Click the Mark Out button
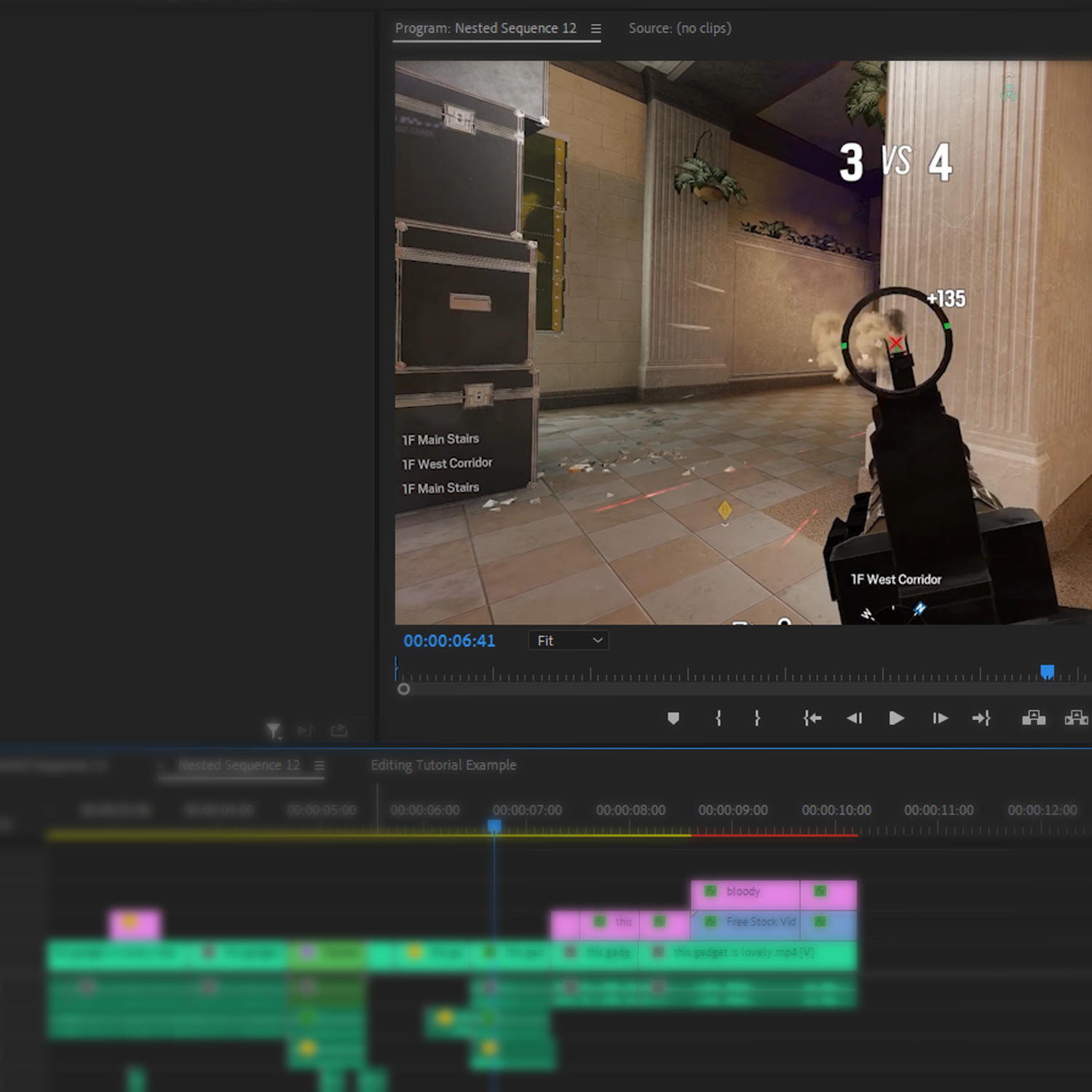Screen dimensions: 1092x1092 click(757, 719)
